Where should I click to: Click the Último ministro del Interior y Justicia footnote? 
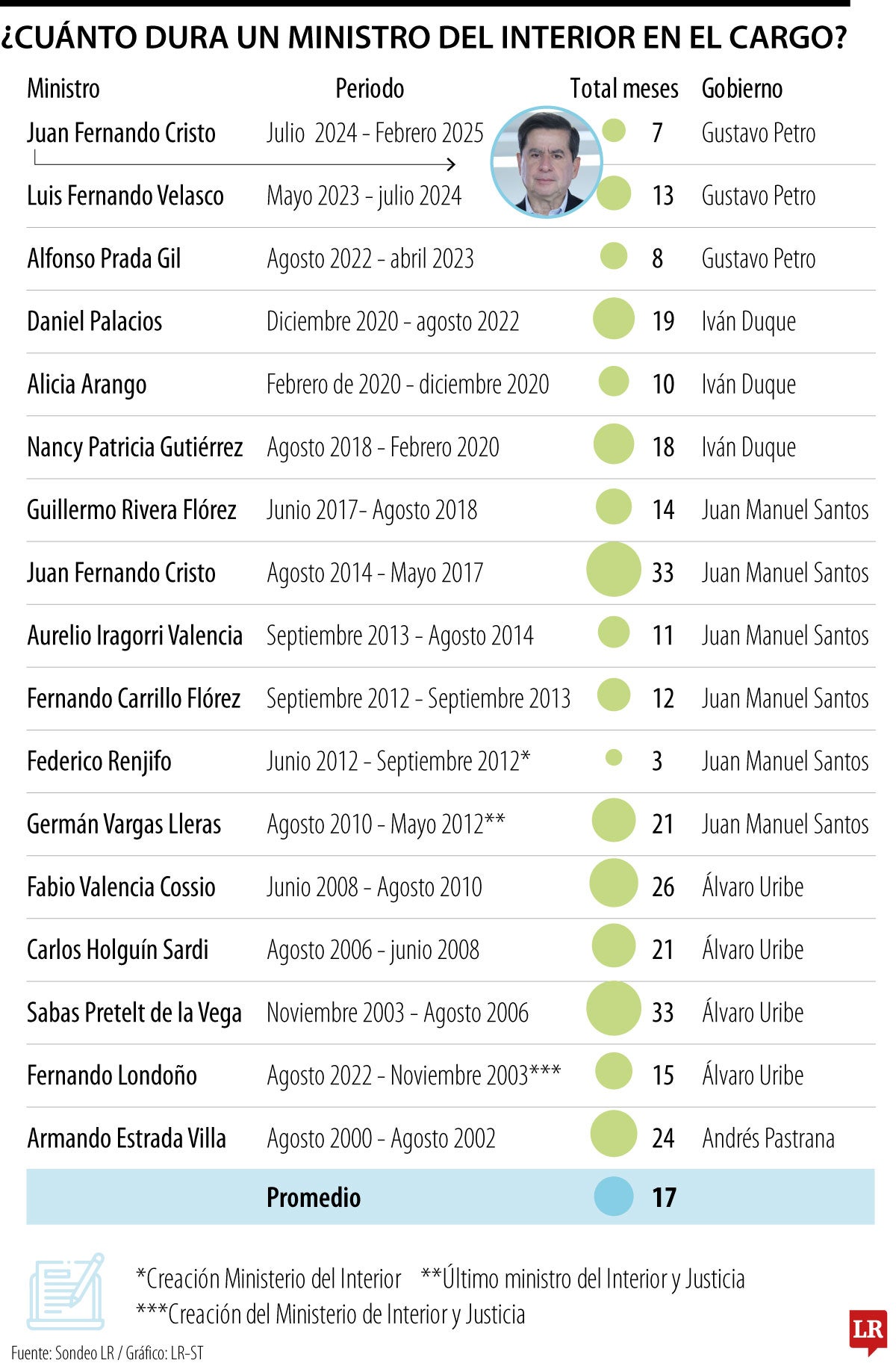click(x=583, y=1279)
